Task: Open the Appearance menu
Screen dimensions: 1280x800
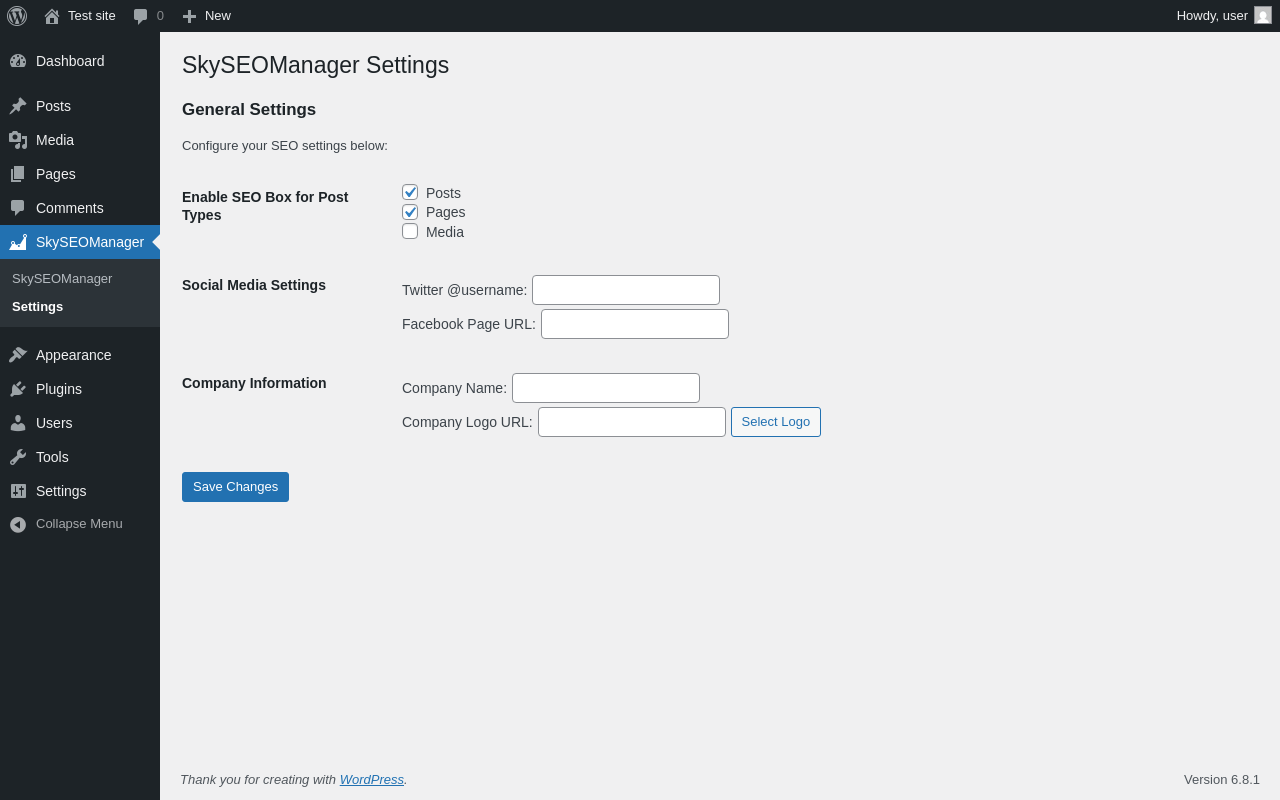Action: [x=73, y=355]
